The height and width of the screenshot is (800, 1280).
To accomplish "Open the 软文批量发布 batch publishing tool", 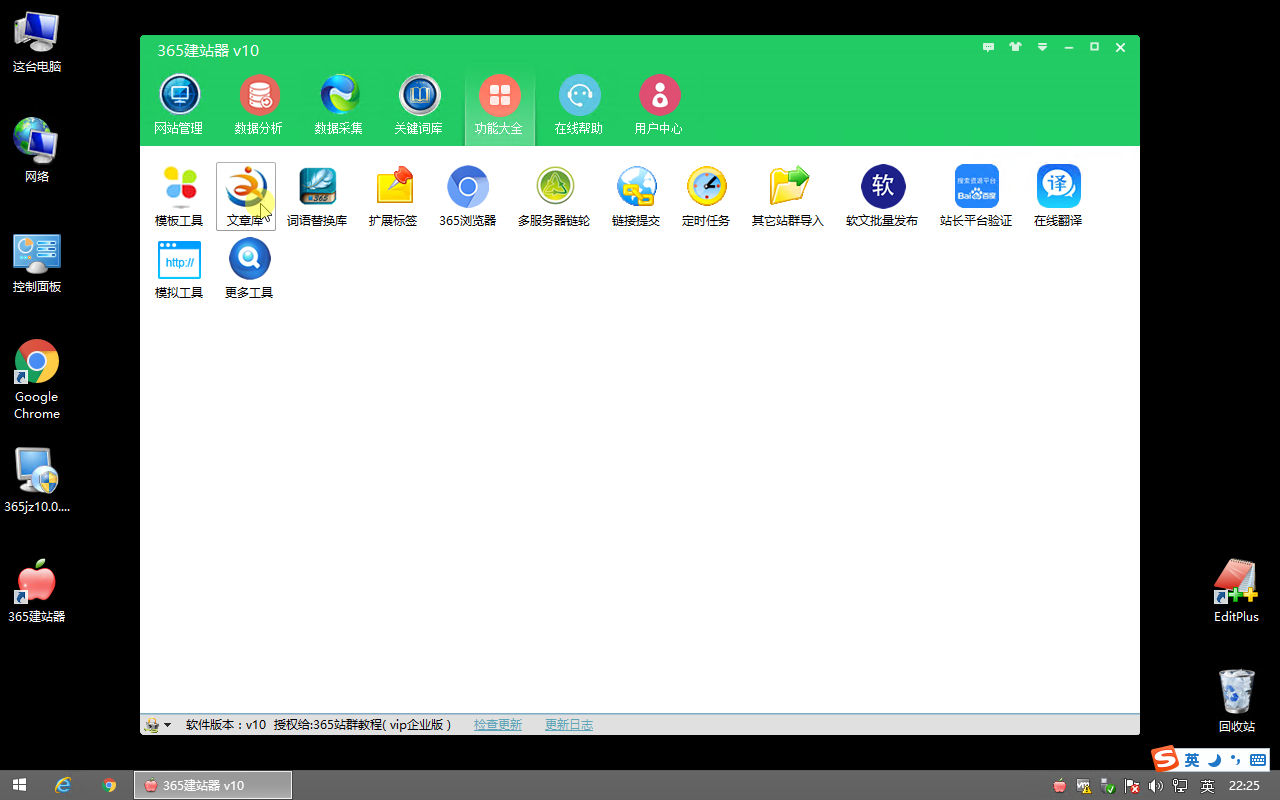I will pos(882,196).
